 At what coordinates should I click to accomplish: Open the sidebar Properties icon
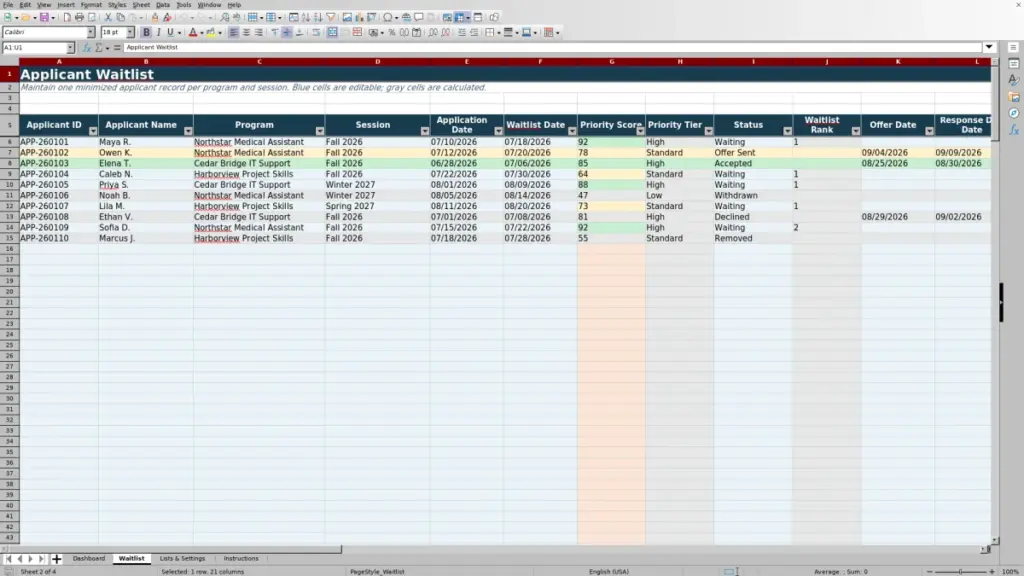pos(1014,64)
